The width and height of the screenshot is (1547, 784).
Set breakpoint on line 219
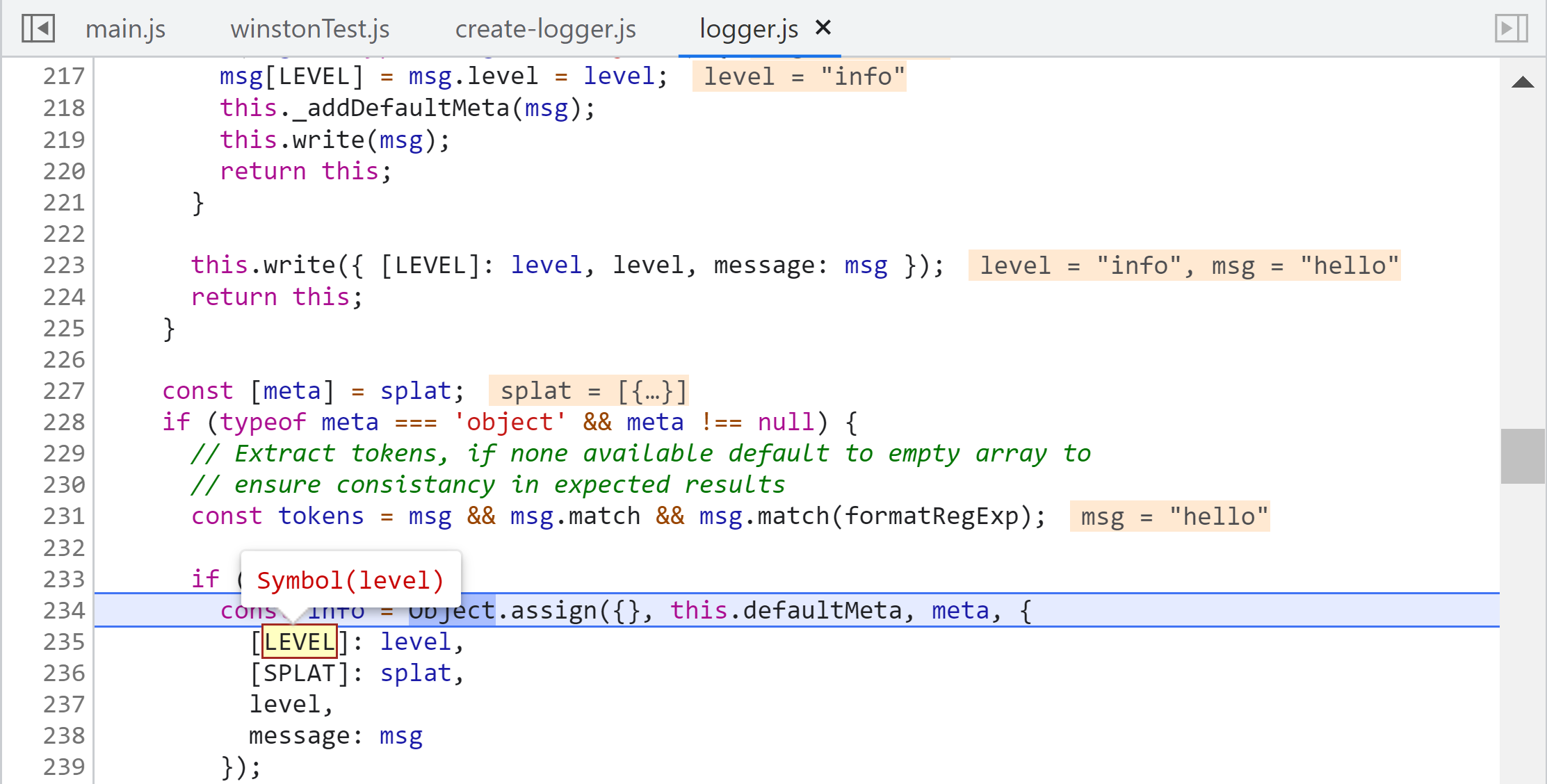64,140
